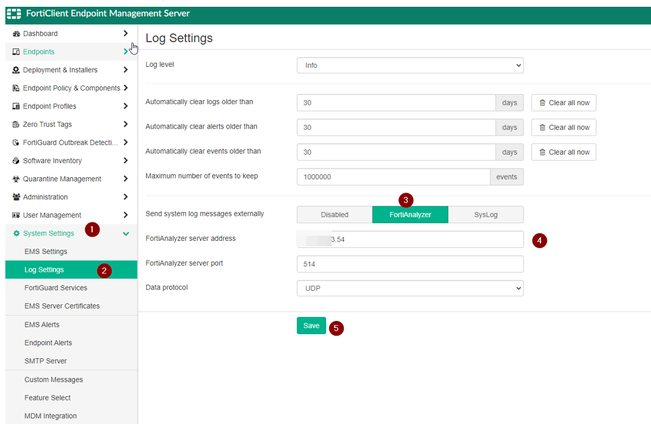Click the Endpoint Policy & Components icon
This screenshot has width=651, height=424.
click(16, 88)
